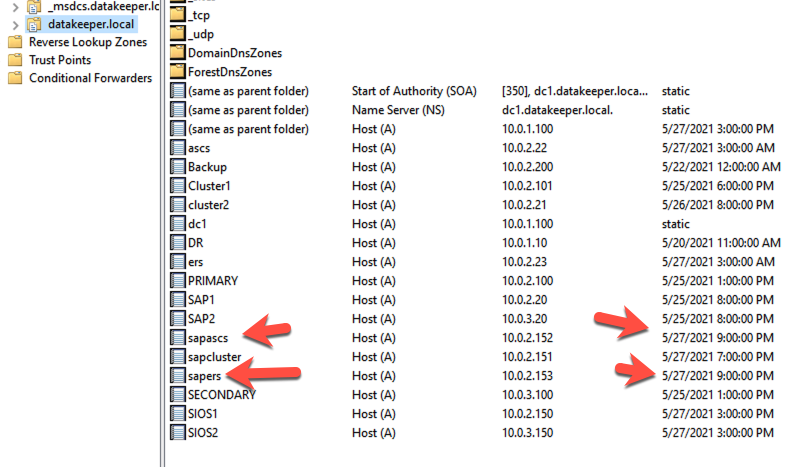Click the ers record icon
This screenshot has height=467, width=812.
point(178,261)
